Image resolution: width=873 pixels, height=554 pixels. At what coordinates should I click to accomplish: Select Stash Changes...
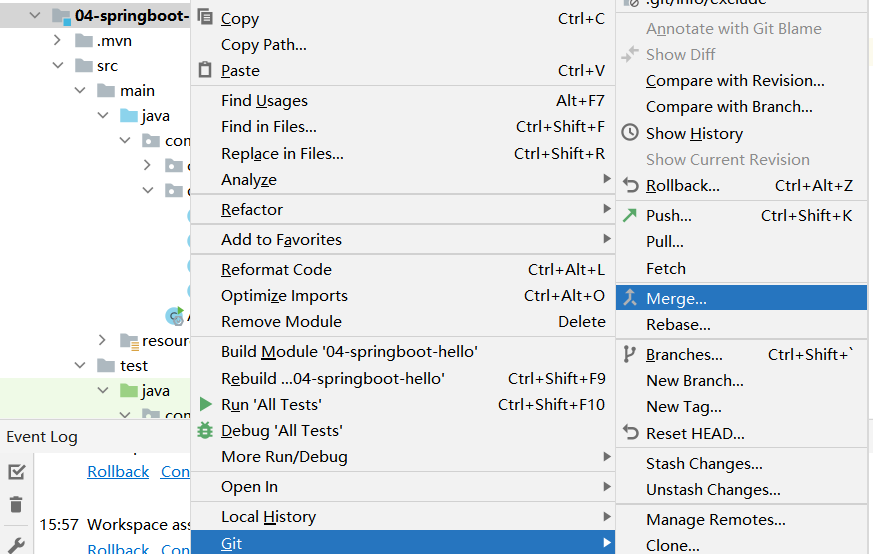(742, 464)
